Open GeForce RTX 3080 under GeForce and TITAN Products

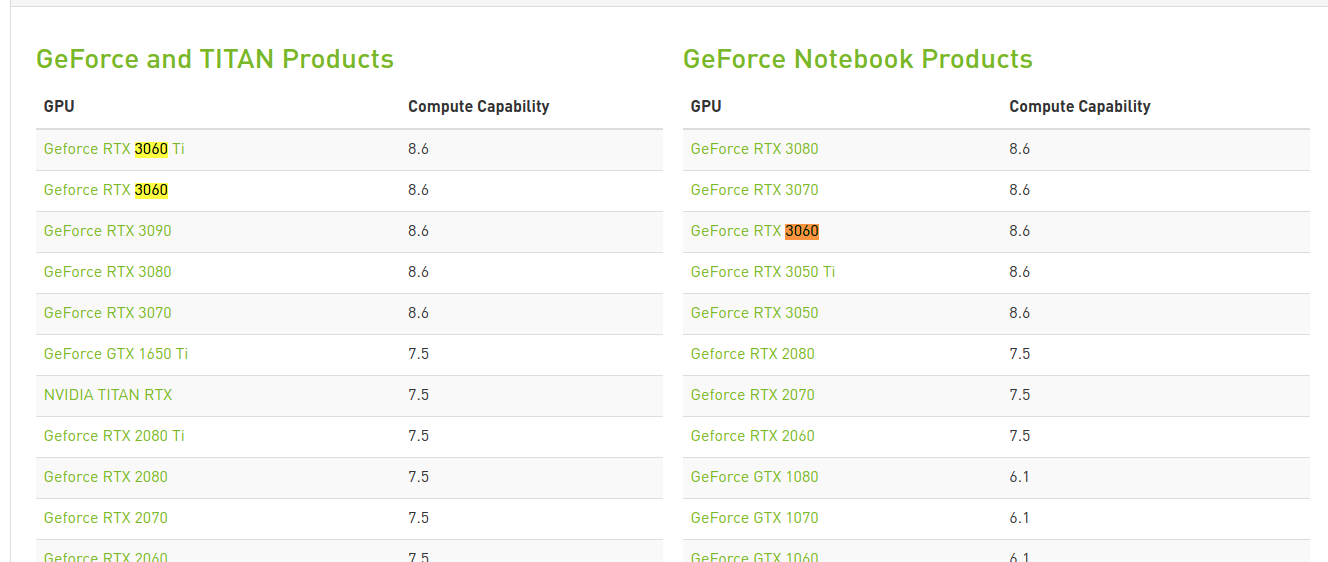108,272
